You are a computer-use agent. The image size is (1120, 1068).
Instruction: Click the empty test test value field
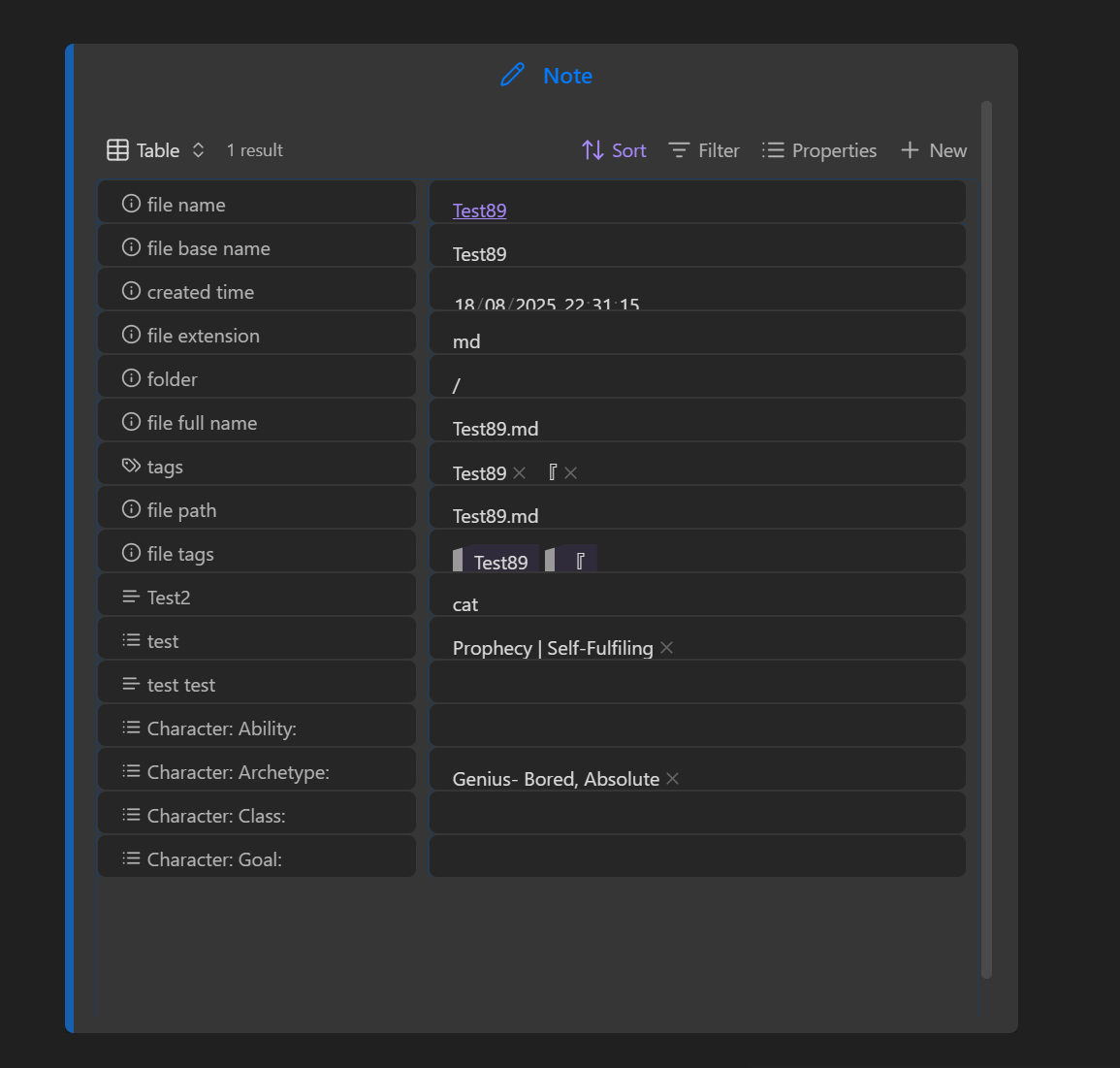[x=696, y=683]
